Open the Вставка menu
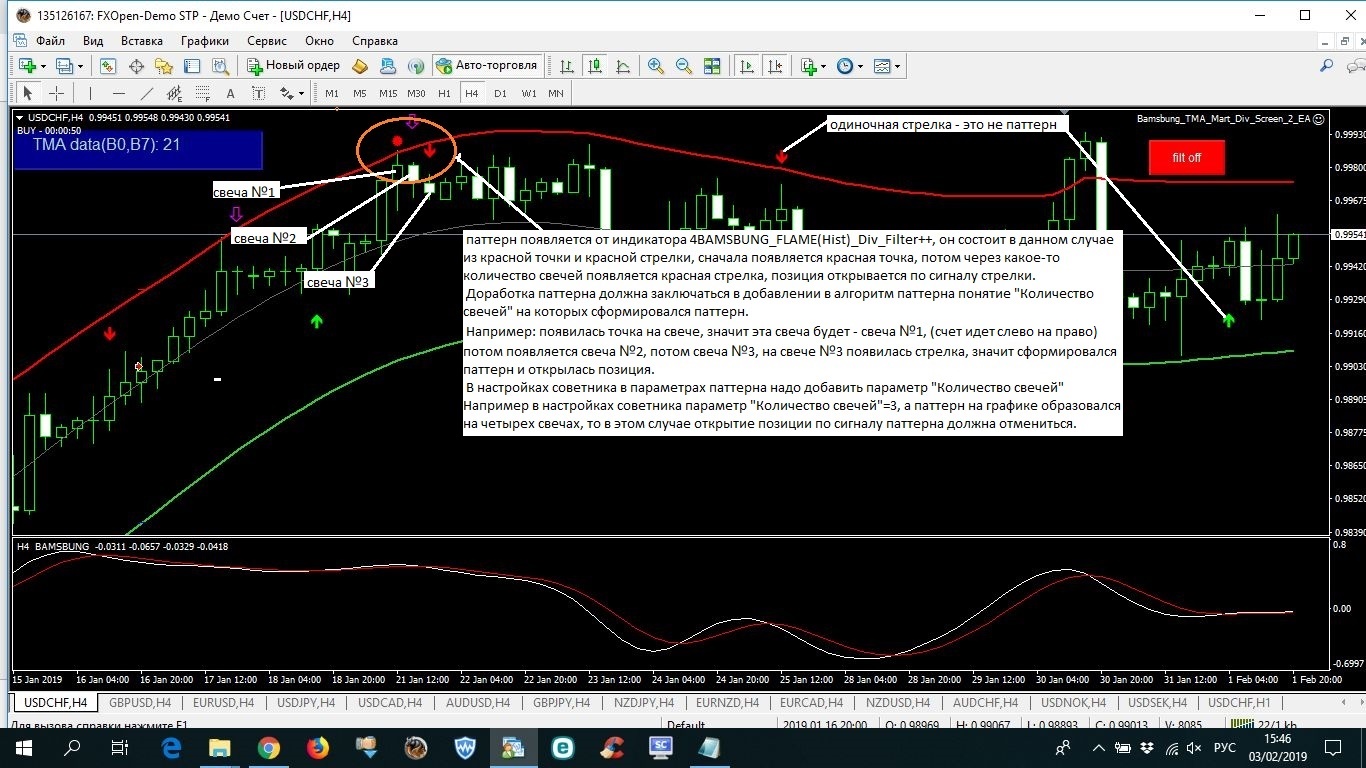The height and width of the screenshot is (768, 1366). tap(141, 41)
